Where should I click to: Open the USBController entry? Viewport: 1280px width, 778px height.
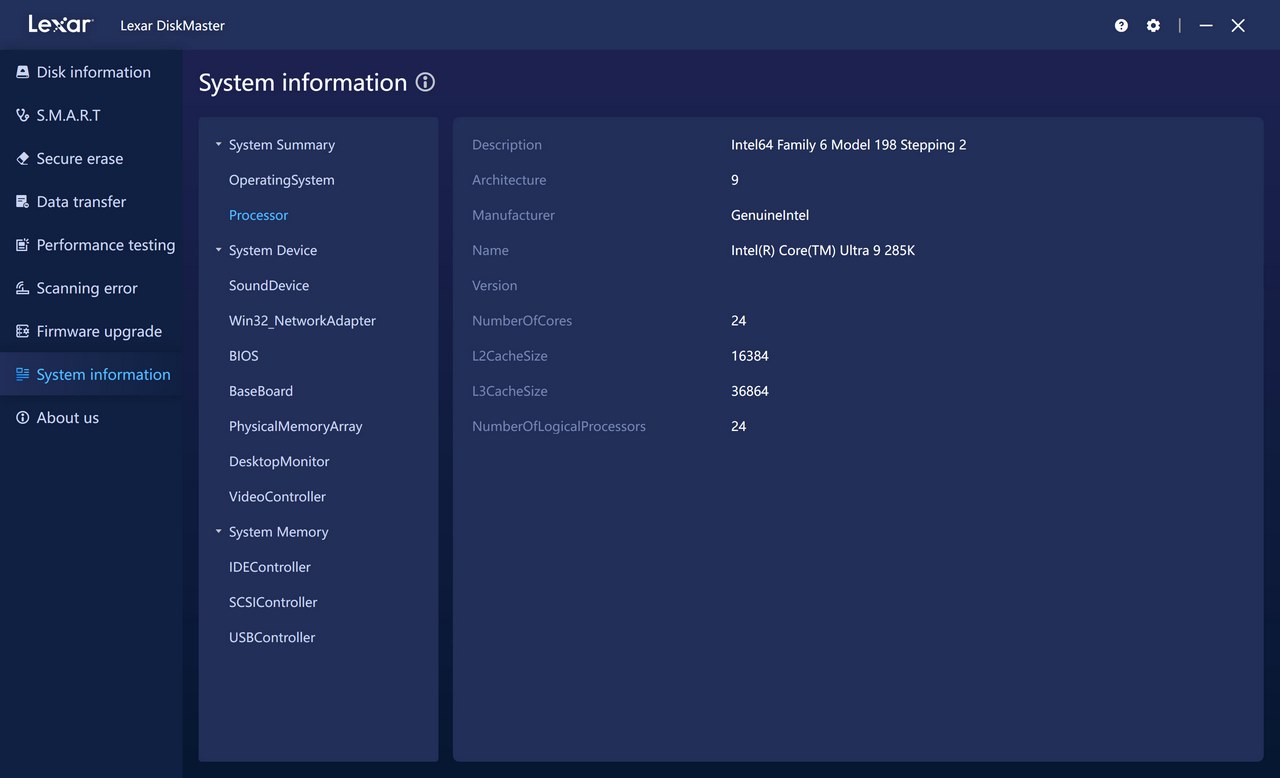[272, 638]
